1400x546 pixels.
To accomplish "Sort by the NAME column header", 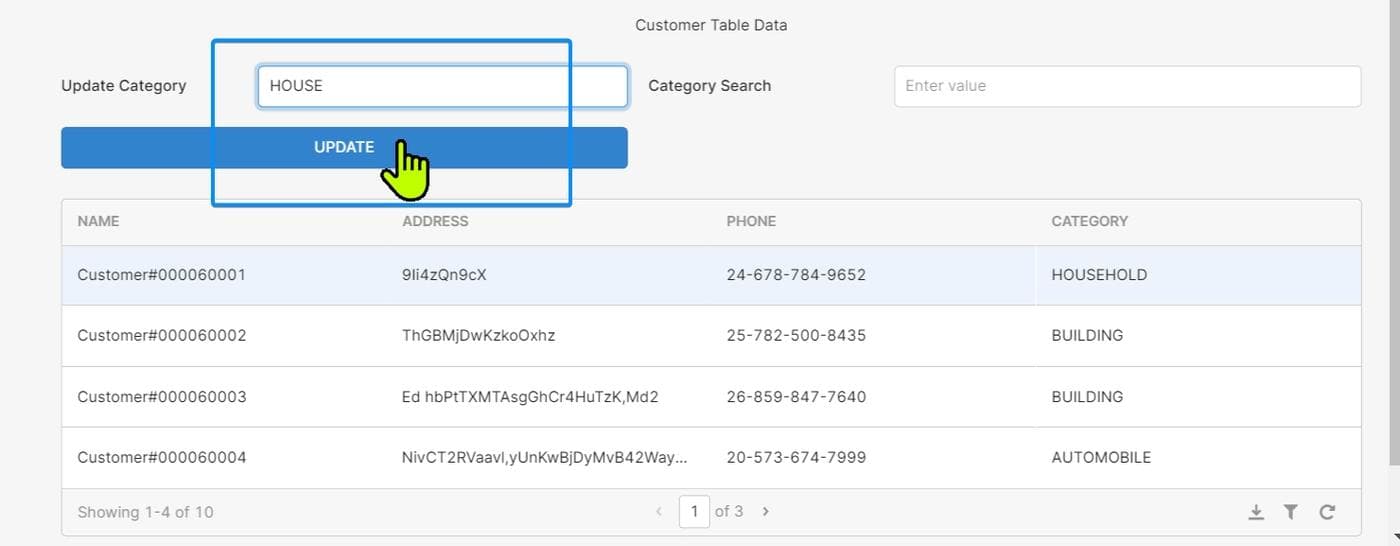I will pyautogui.click(x=98, y=221).
